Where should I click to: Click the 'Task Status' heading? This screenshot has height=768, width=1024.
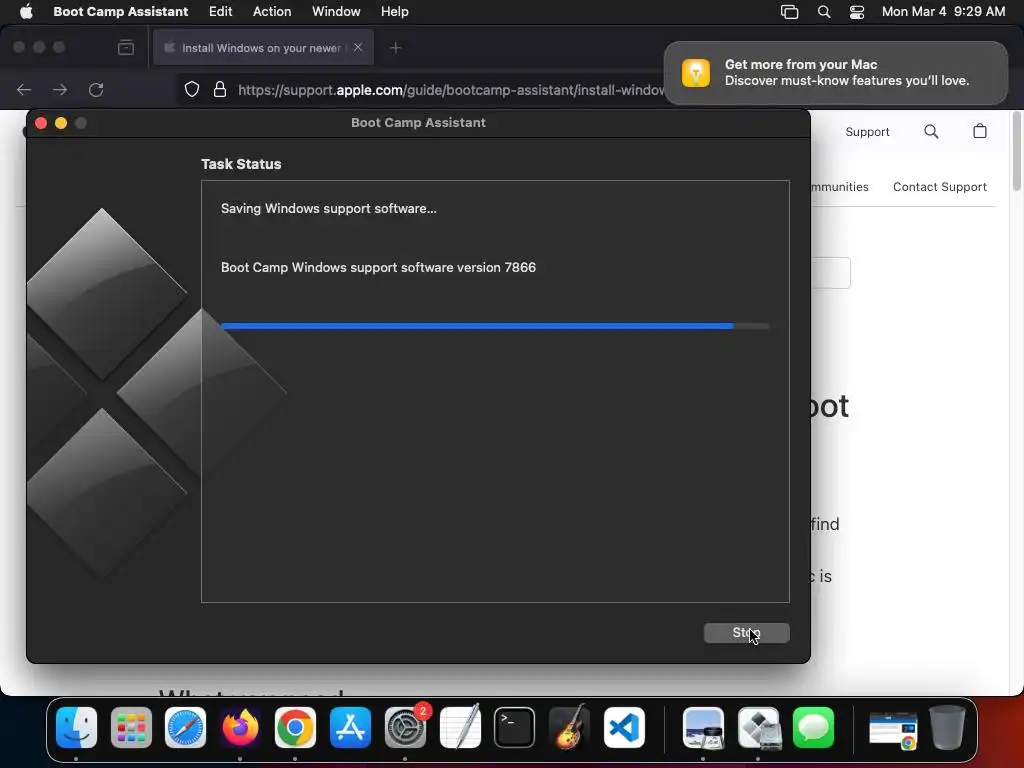[241, 164]
